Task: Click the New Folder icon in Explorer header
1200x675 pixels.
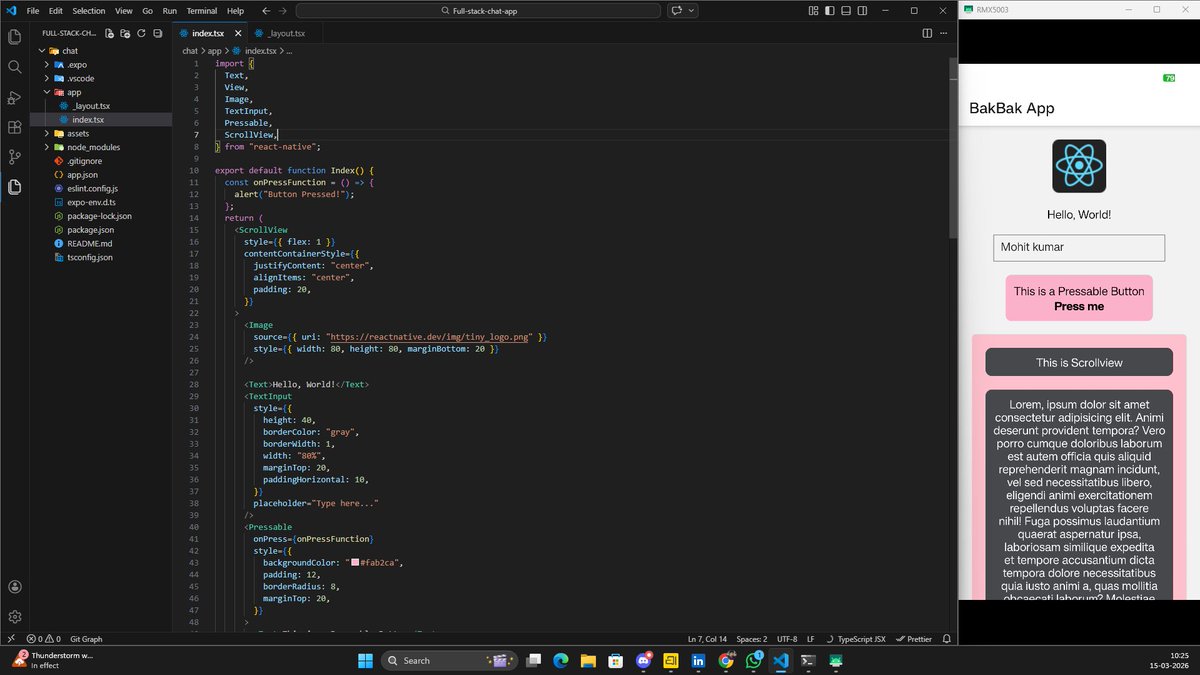Action: 125,33
